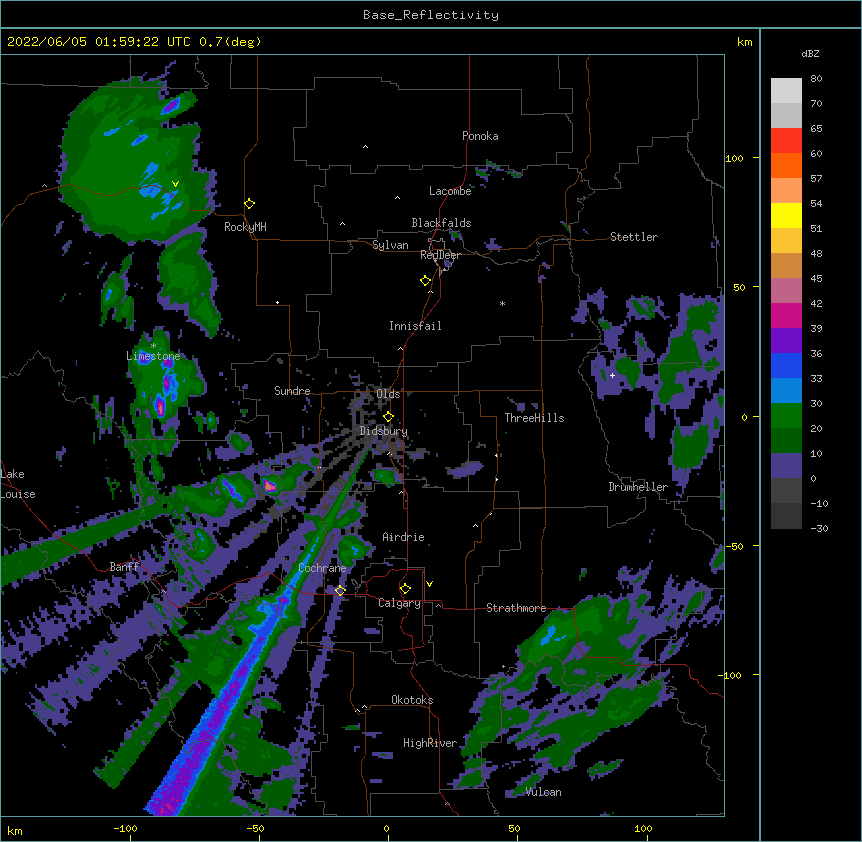
Task: Click the Base_Reflectivity title text
Action: (431, 15)
